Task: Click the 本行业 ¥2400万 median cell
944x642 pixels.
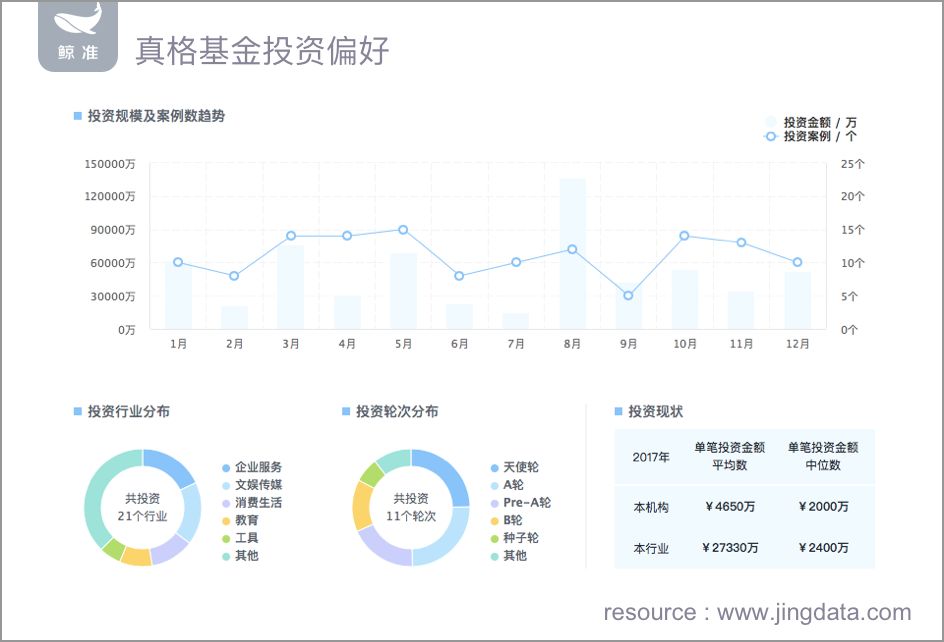Action: [x=823, y=547]
